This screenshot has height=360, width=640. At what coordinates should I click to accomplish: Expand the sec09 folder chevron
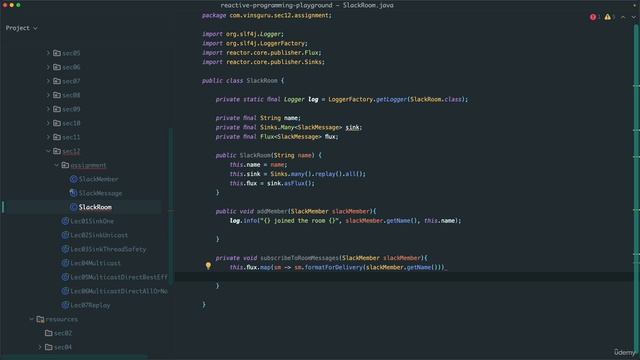pos(48,109)
